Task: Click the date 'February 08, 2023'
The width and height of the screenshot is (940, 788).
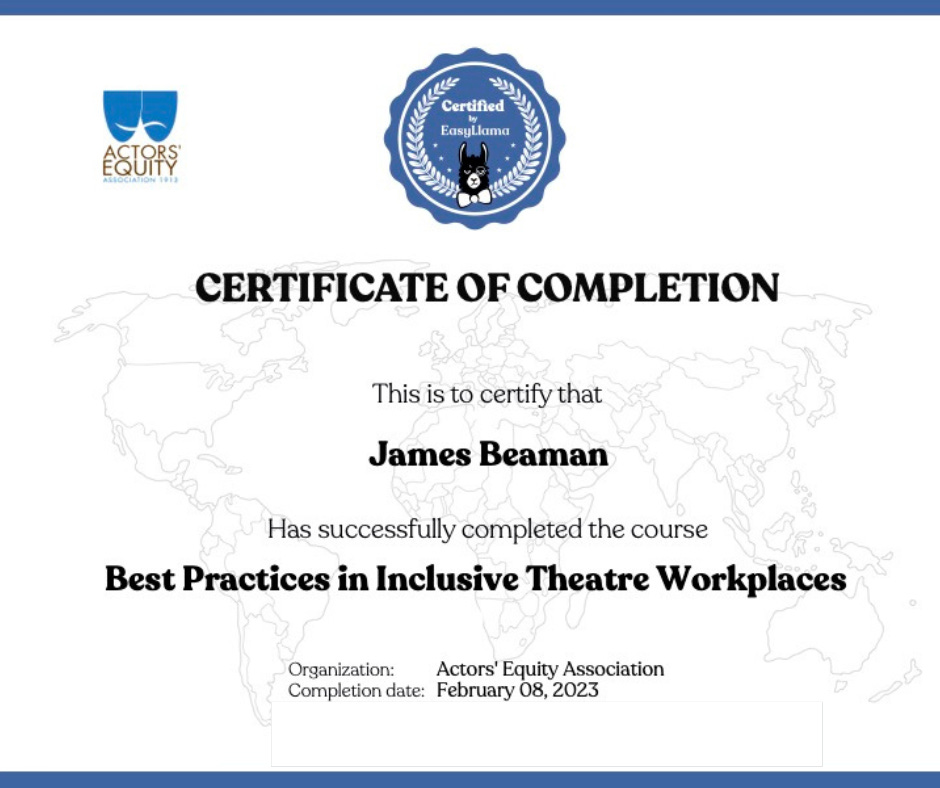Action: [517, 690]
